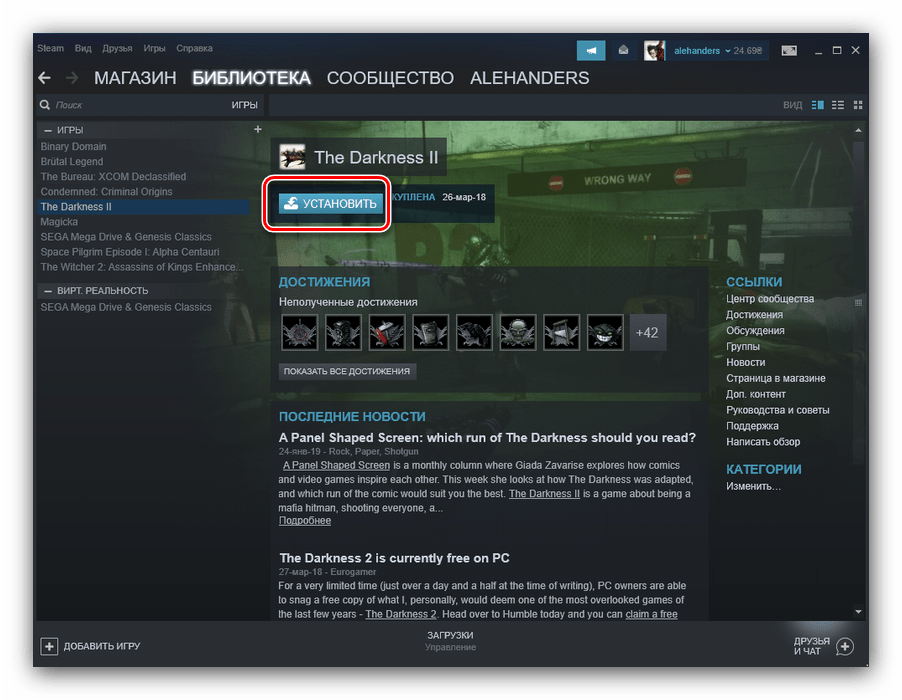Open Подробнее link under first news
This screenshot has height=700, width=902.
305,521
